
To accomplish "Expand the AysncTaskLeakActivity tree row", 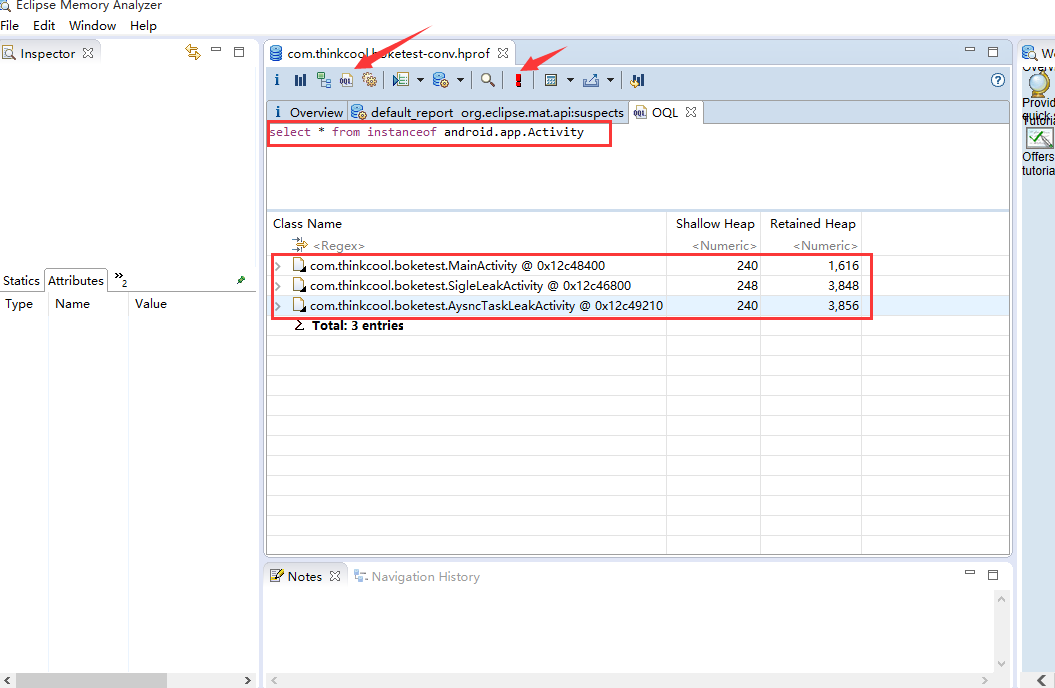I will pyautogui.click(x=277, y=306).
